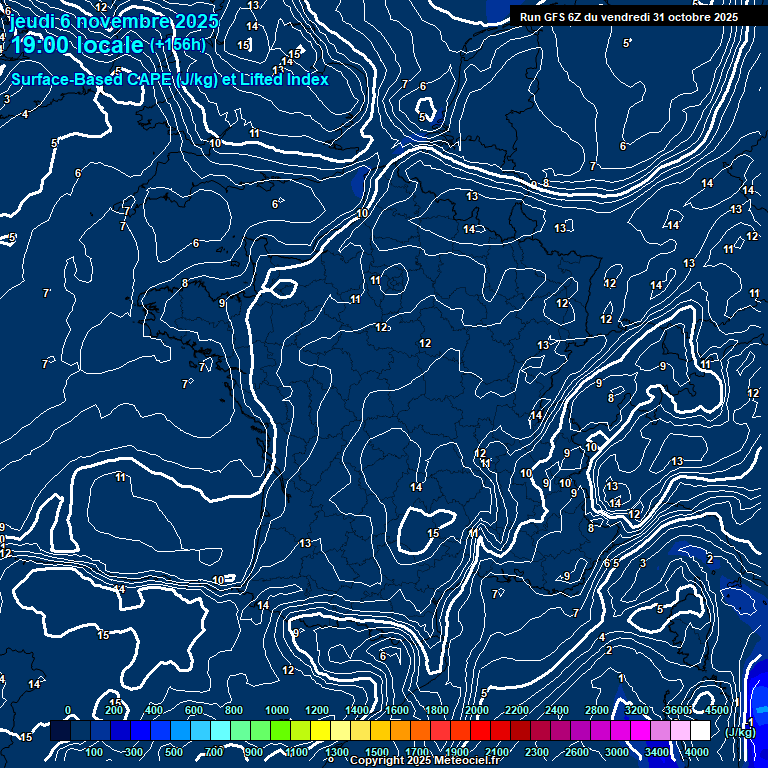The width and height of the screenshot is (768, 768).
Task: Click the legend label '1500'
Action: click(377, 752)
